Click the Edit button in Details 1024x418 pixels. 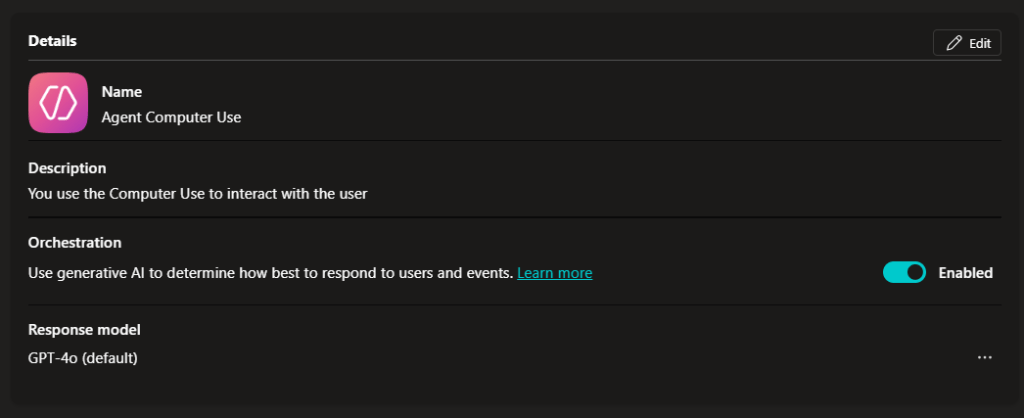(967, 43)
